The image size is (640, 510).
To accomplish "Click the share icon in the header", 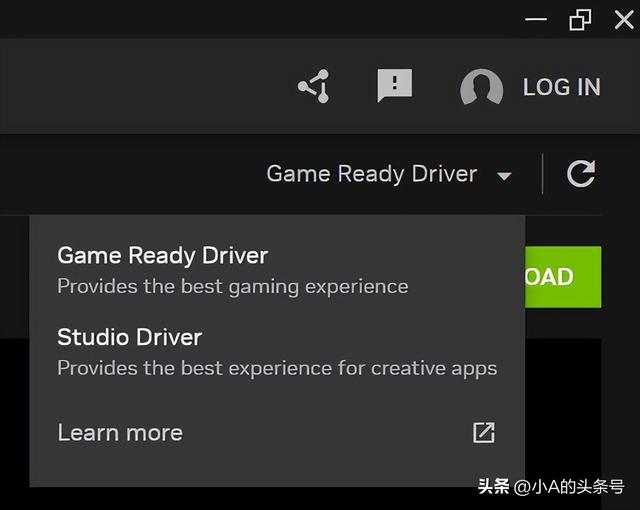I will pos(314,87).
